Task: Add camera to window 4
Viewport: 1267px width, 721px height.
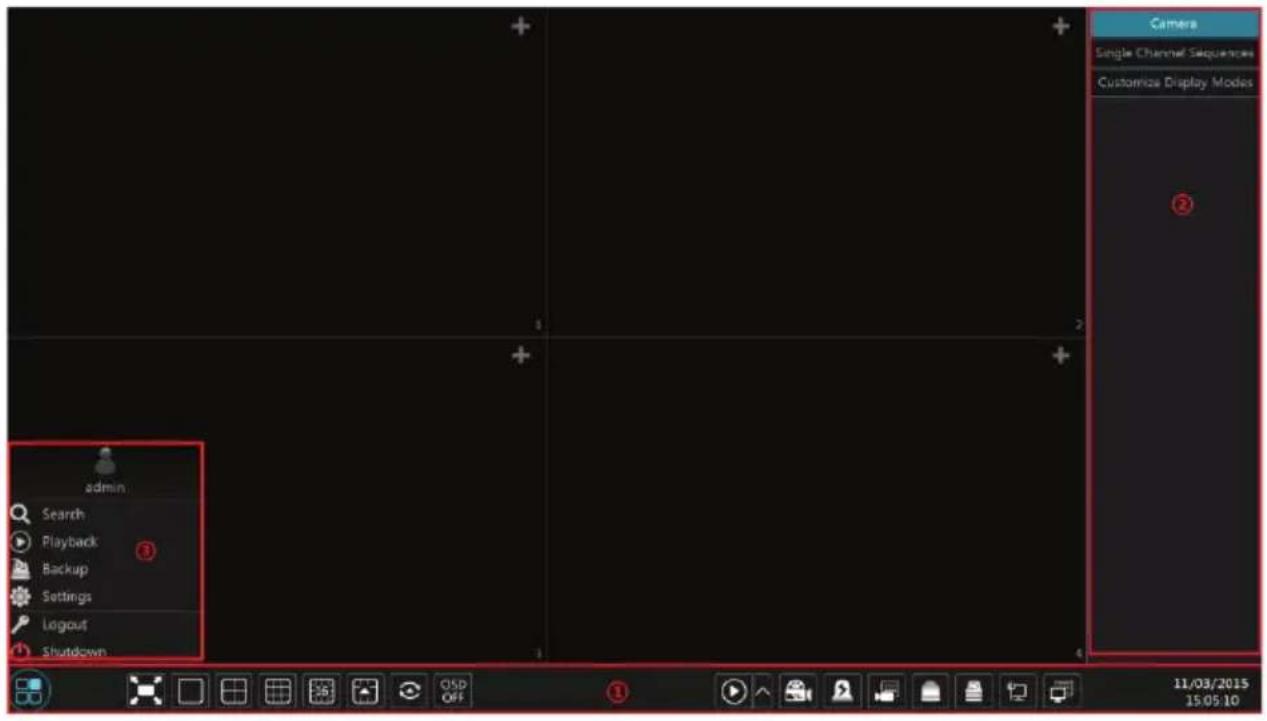Action: click(x=1061, y=355)
